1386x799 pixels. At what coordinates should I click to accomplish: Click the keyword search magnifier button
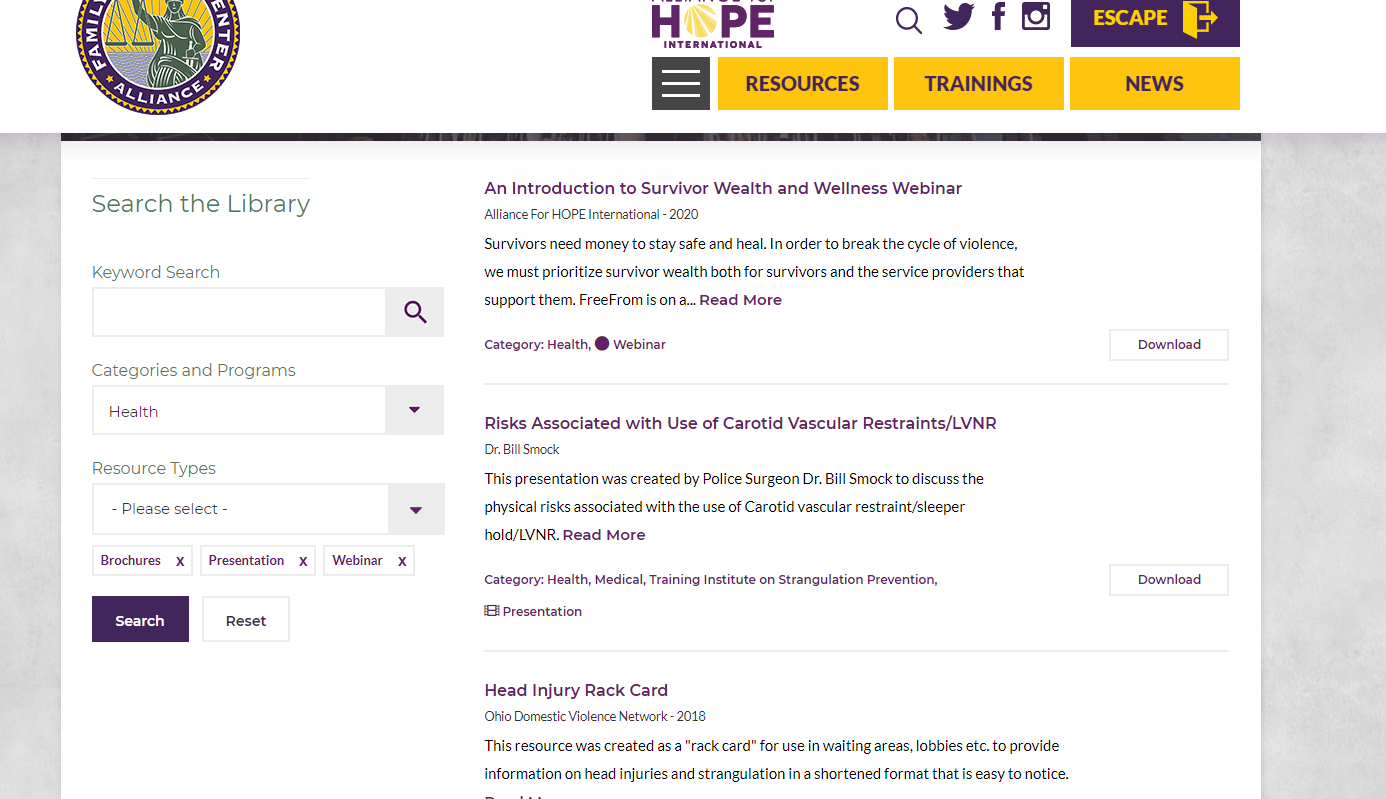pyautogui.click(x=415, y=312)
